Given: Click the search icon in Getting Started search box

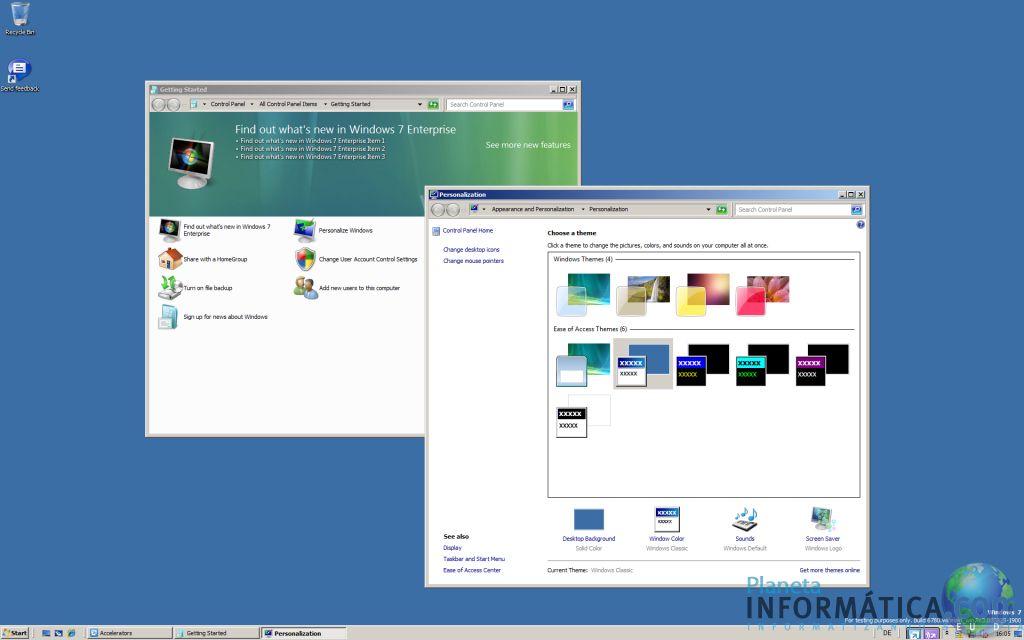Looking at the screenshot, I should (568, 104).
